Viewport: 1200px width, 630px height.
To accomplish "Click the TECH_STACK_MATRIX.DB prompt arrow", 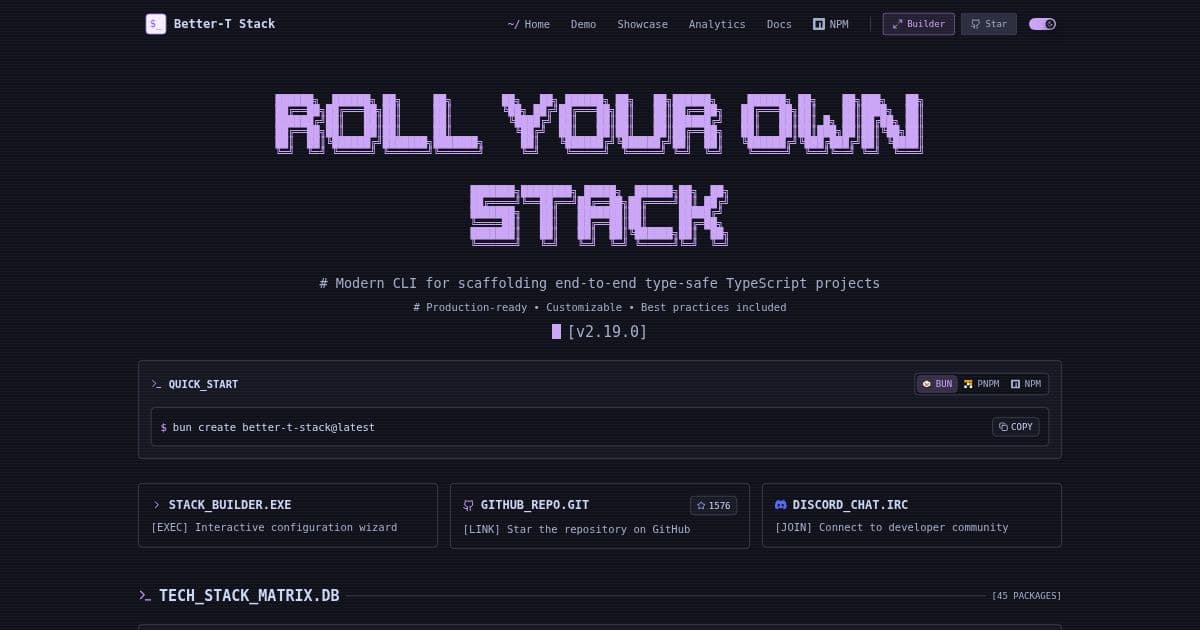I will (145, 595).
